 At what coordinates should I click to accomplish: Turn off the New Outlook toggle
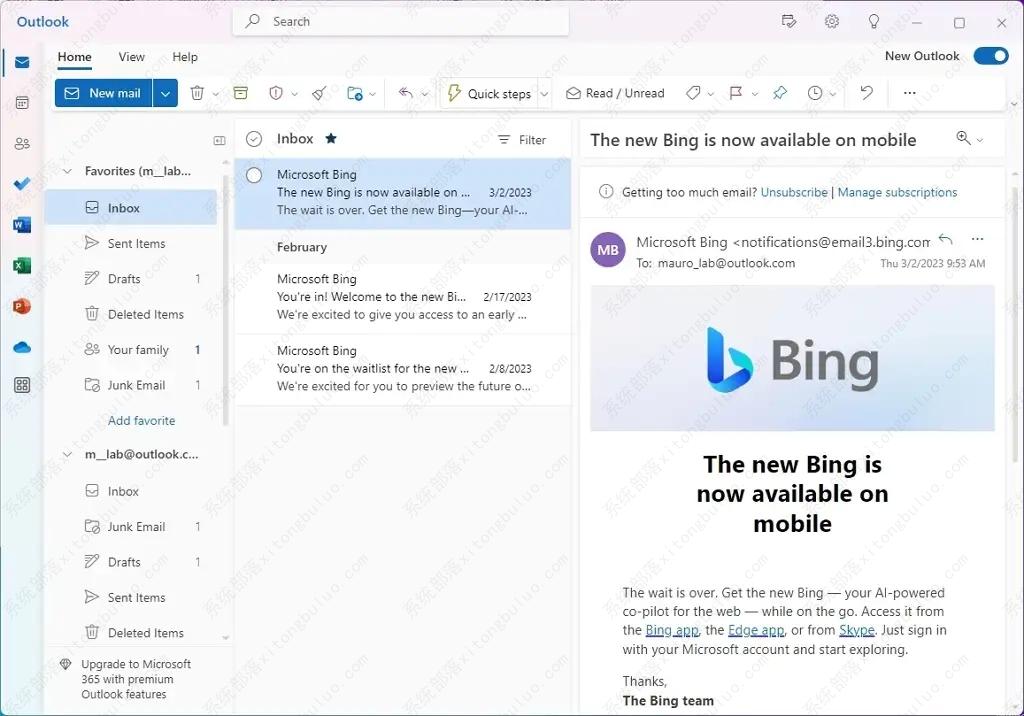pyautogui.click(x=991, y=56)
